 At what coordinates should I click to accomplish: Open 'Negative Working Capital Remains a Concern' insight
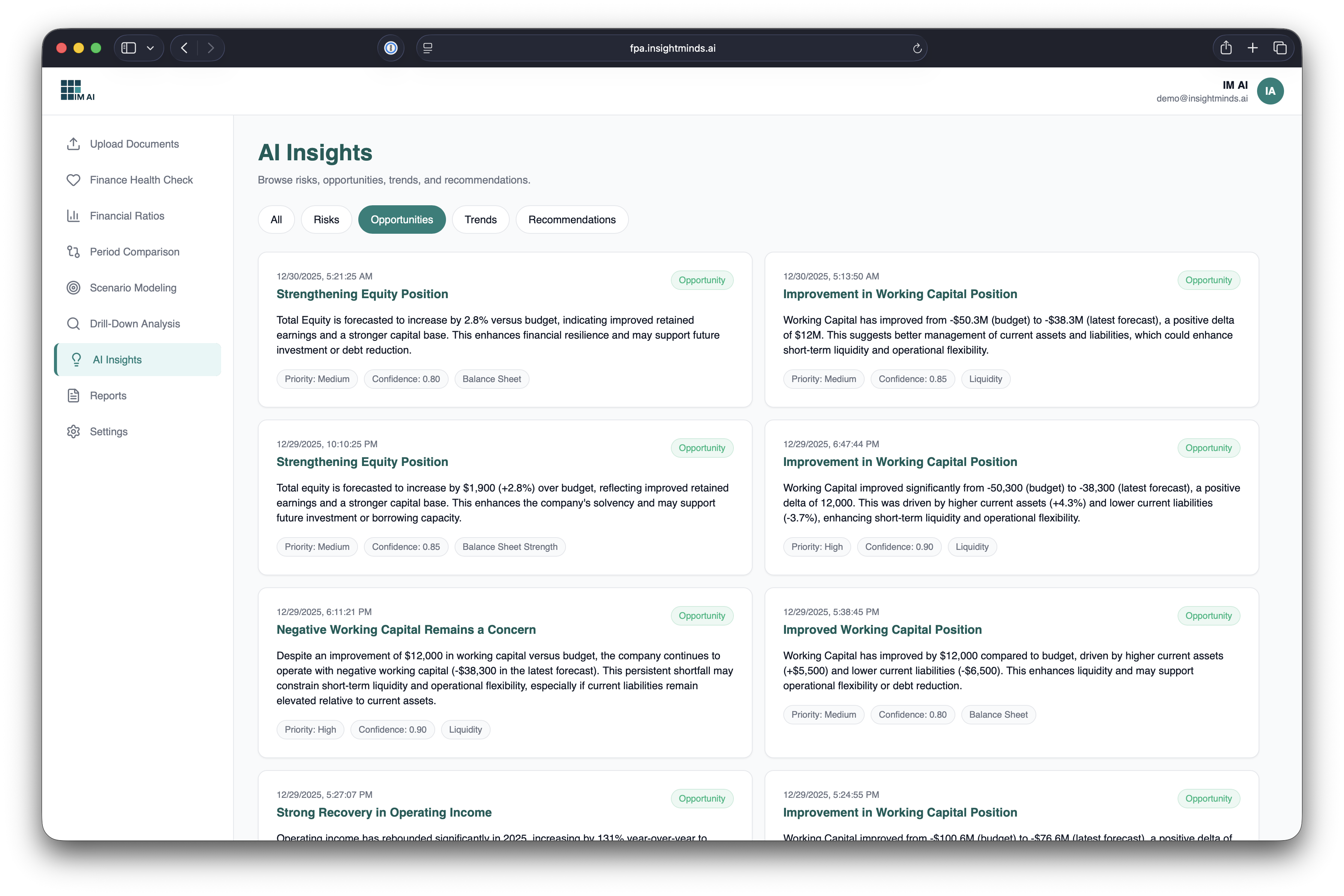(x=406, y=630)
